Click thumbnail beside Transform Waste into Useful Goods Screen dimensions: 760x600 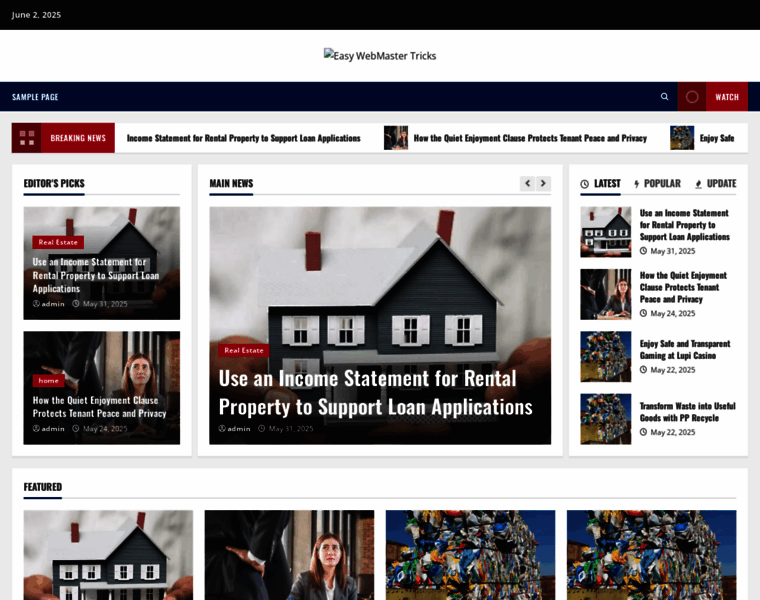tap(606, 419)
